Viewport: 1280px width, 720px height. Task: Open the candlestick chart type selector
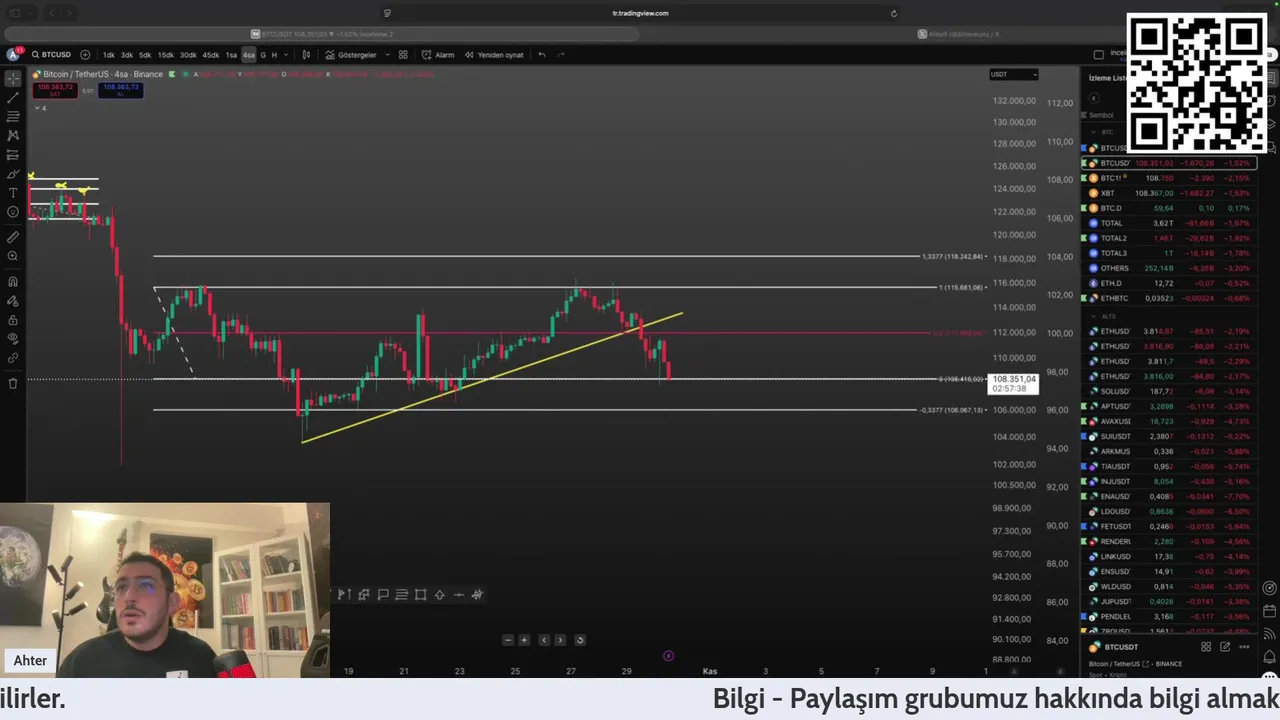coord(306,55)
